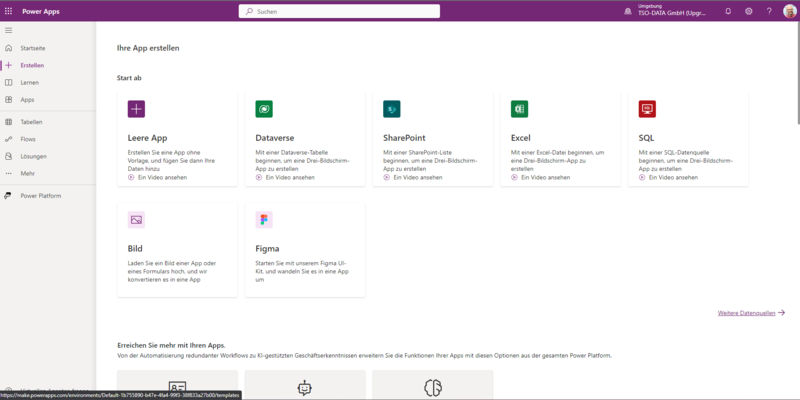Click the SharePoint card title
This screenshot has height=400, width=800.
point(404,138)
